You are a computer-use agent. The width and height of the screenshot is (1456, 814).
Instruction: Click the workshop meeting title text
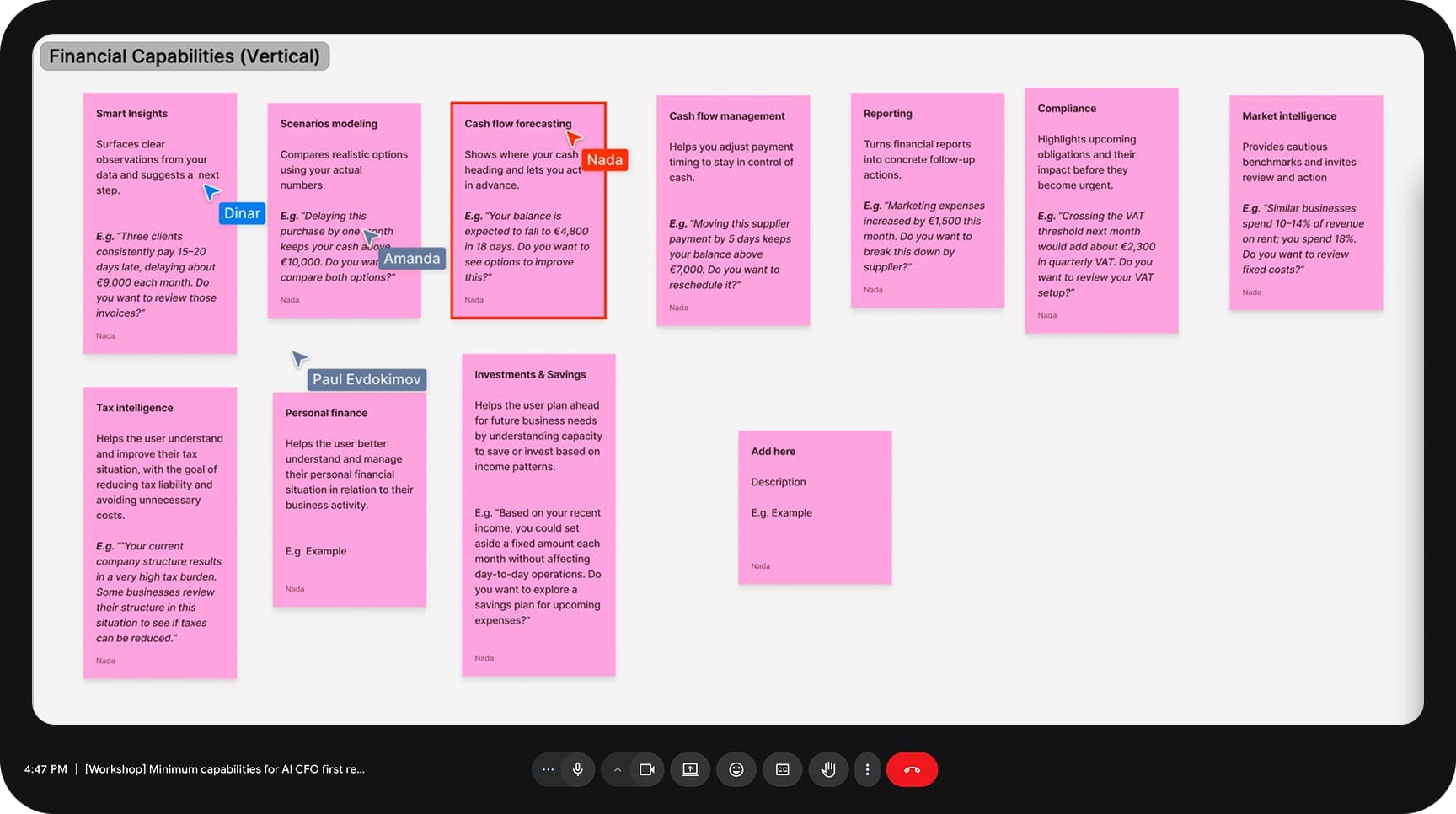tap(225, 769)
